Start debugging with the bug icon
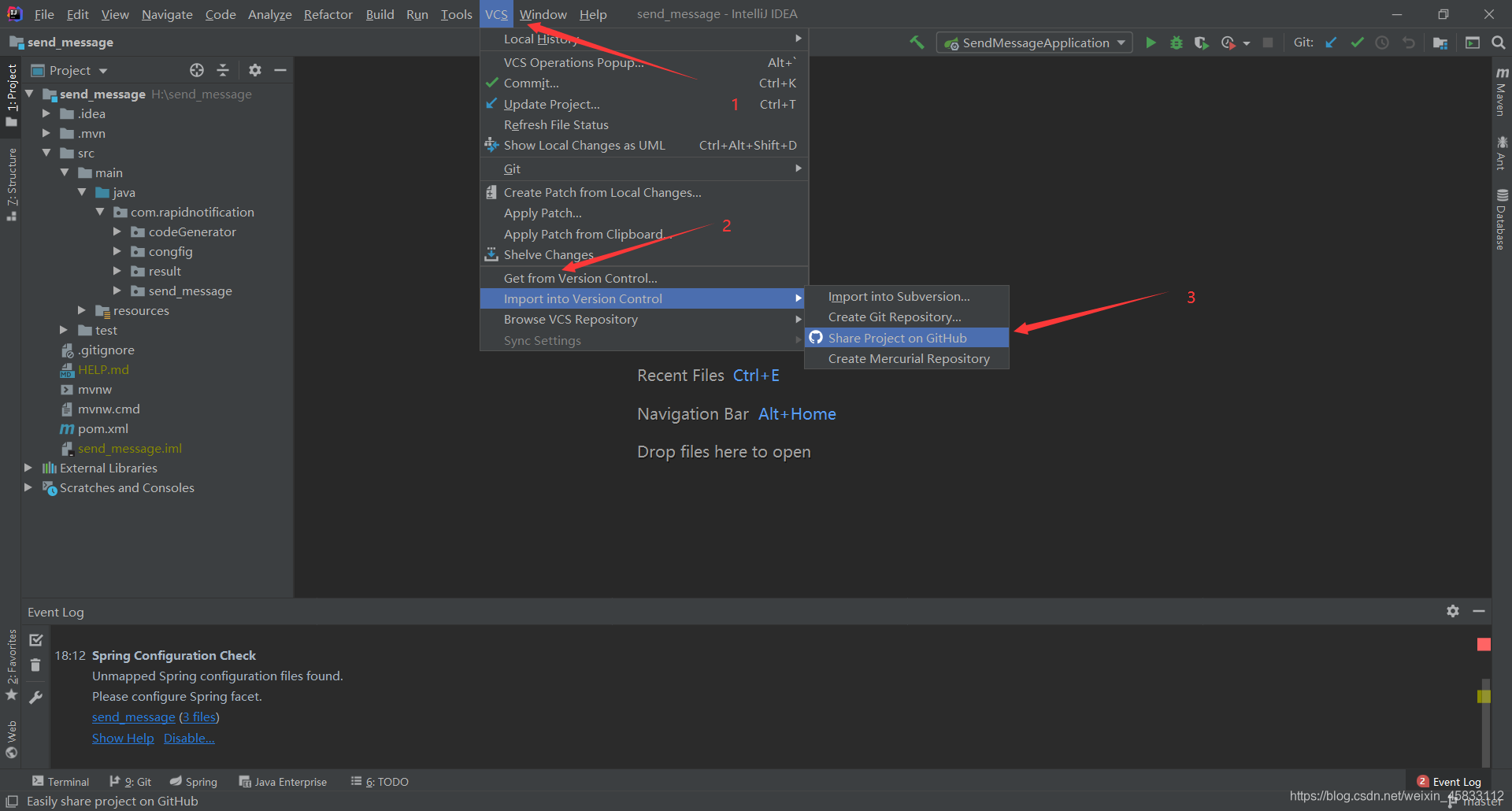Image resolution: width=1512 pixels, height=811 pixels. pos(1176,43)
